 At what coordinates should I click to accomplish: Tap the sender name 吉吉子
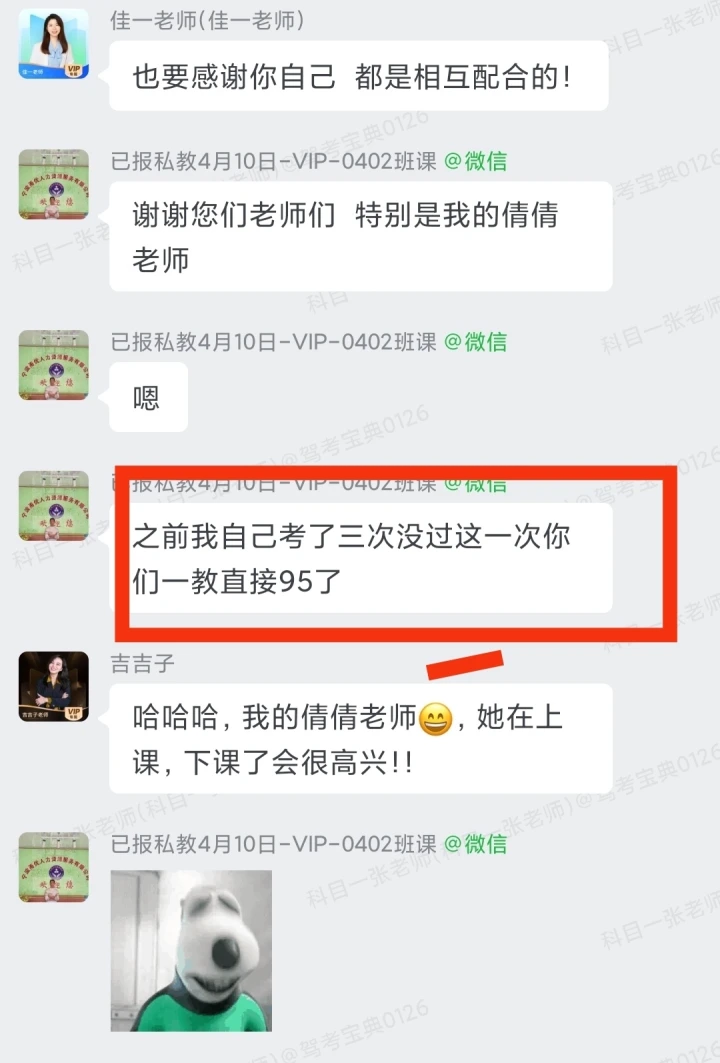tap(142, 663)
